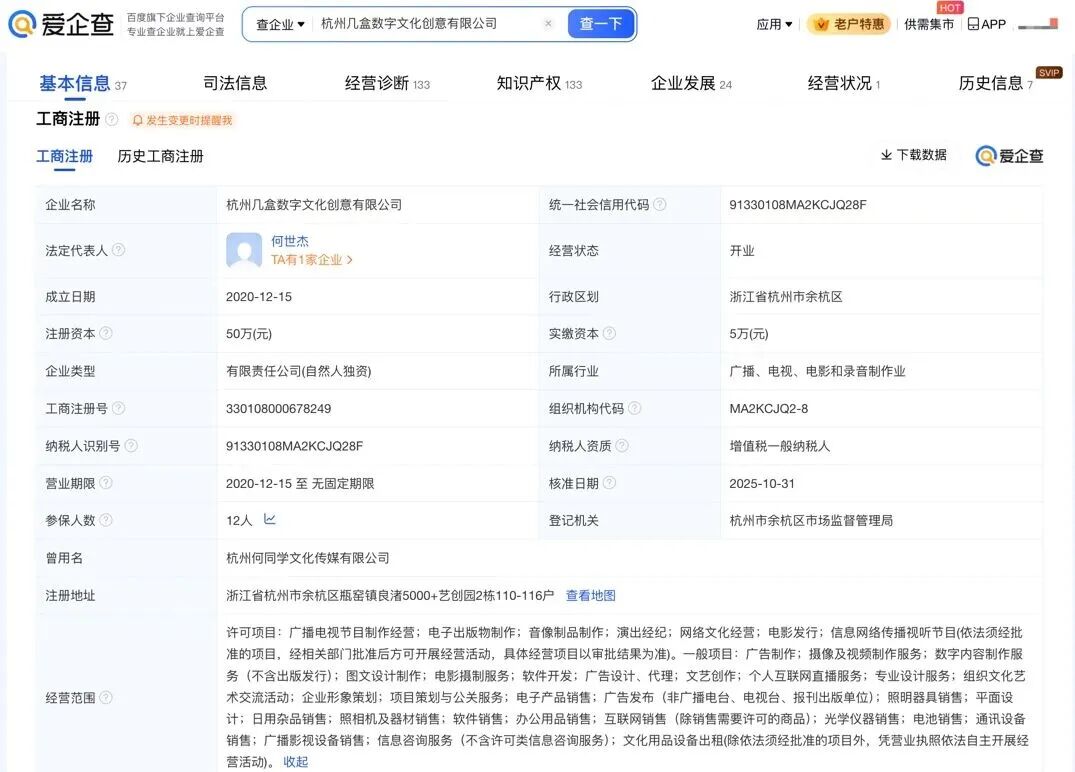Clear the search box using the × icon
1075x772 pixels.
tap(548, 22)
